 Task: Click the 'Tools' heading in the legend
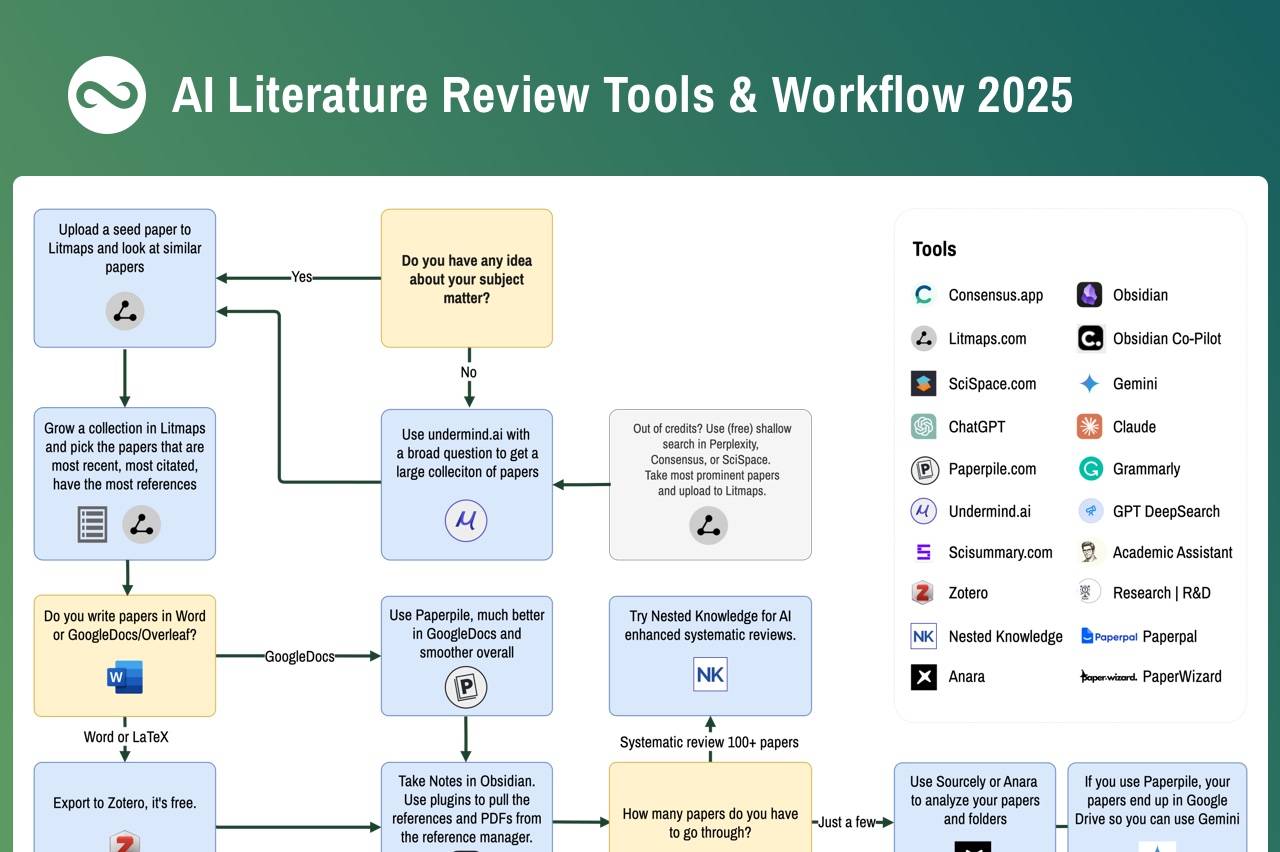(934, 249)
